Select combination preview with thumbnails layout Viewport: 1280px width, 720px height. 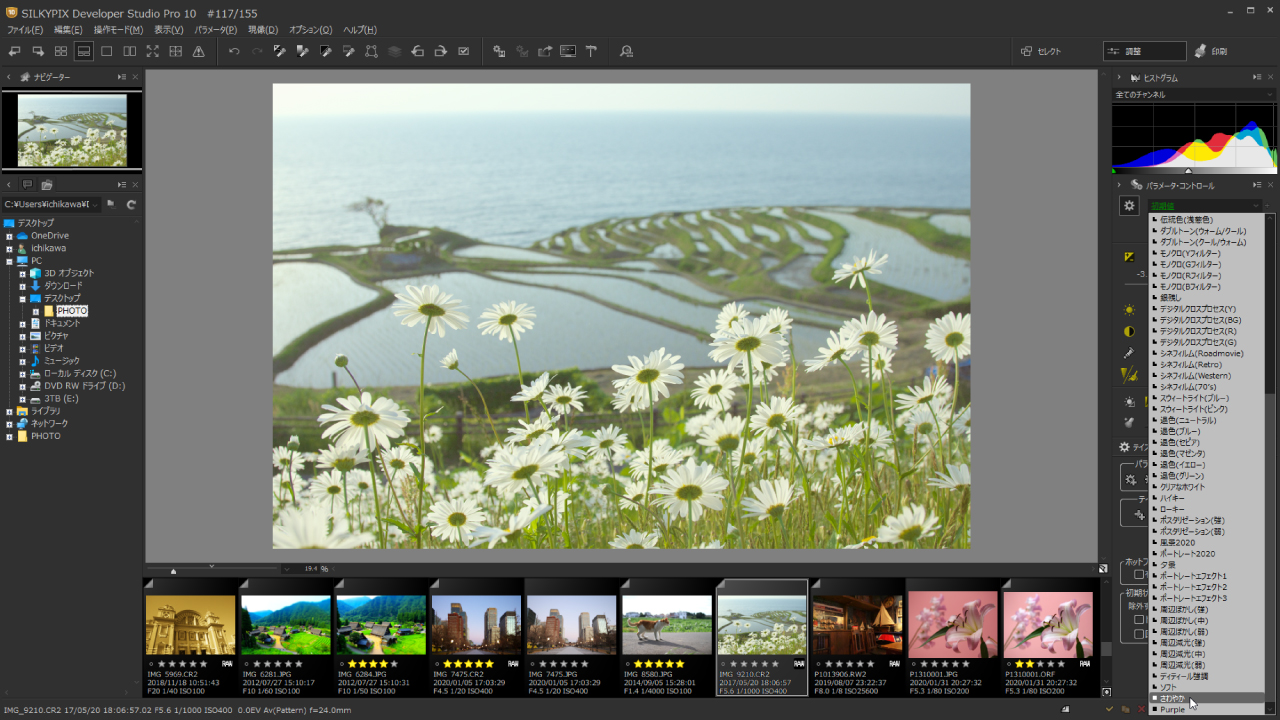(84, 51)
